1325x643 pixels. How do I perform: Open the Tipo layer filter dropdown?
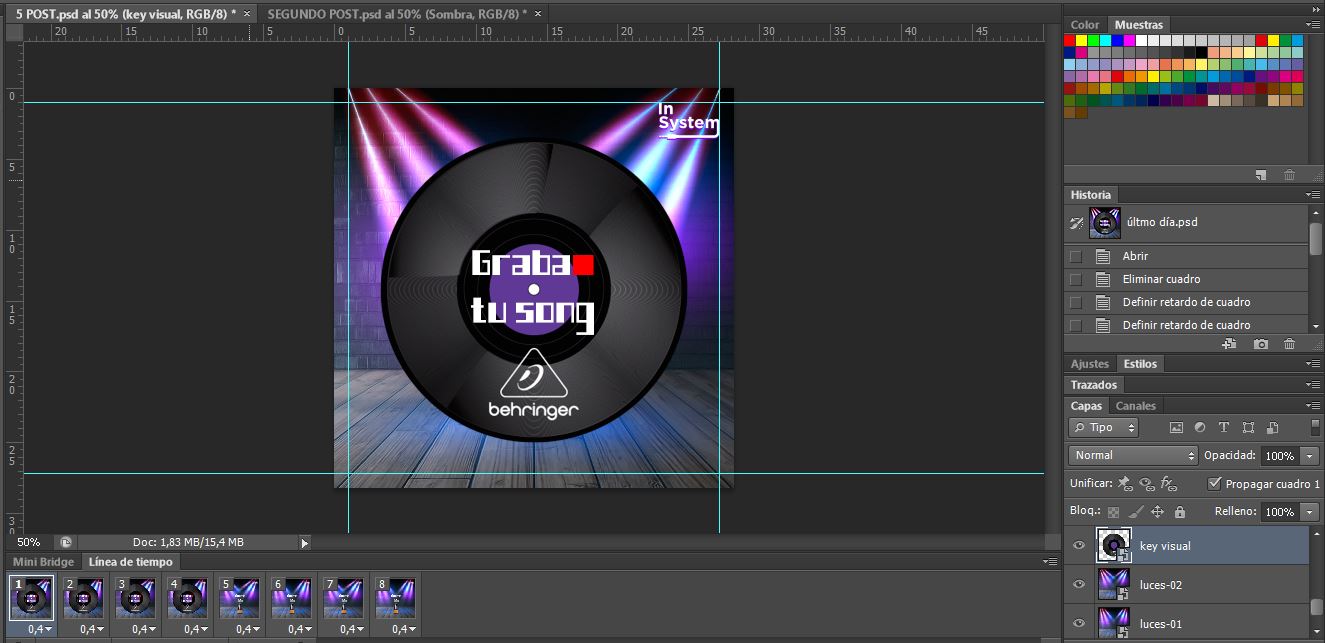[x=1103, y=427]
